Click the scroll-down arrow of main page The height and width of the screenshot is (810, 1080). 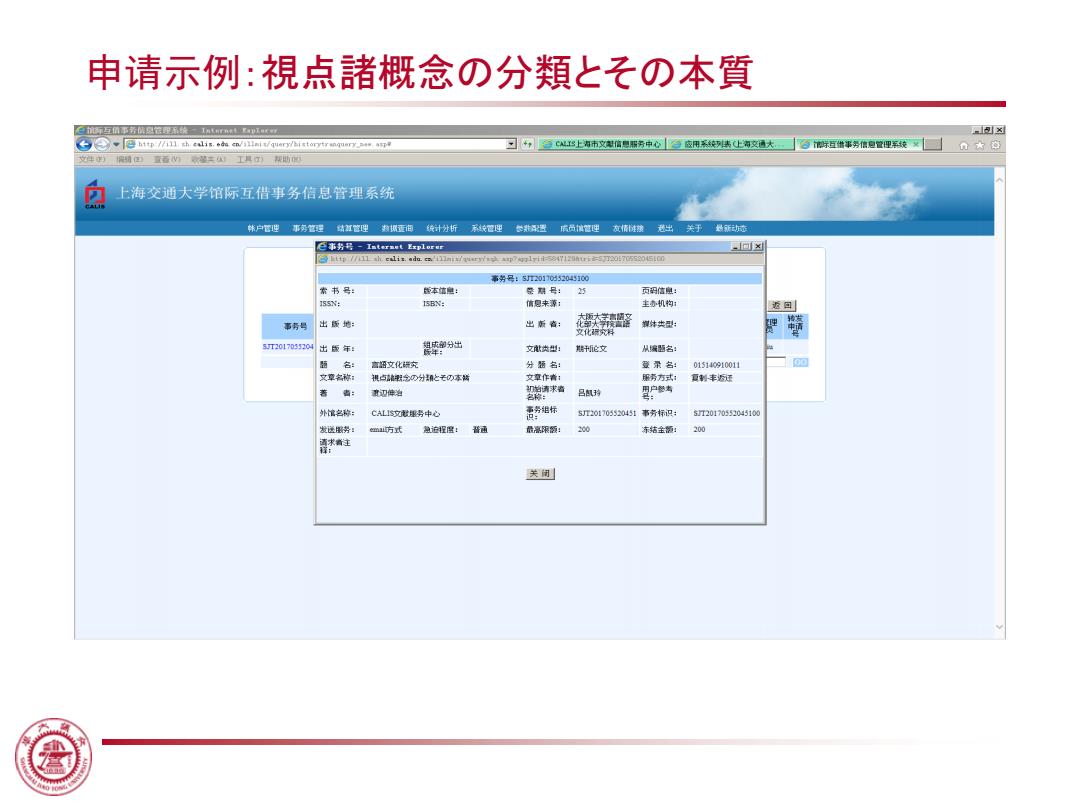click(999, 627)
